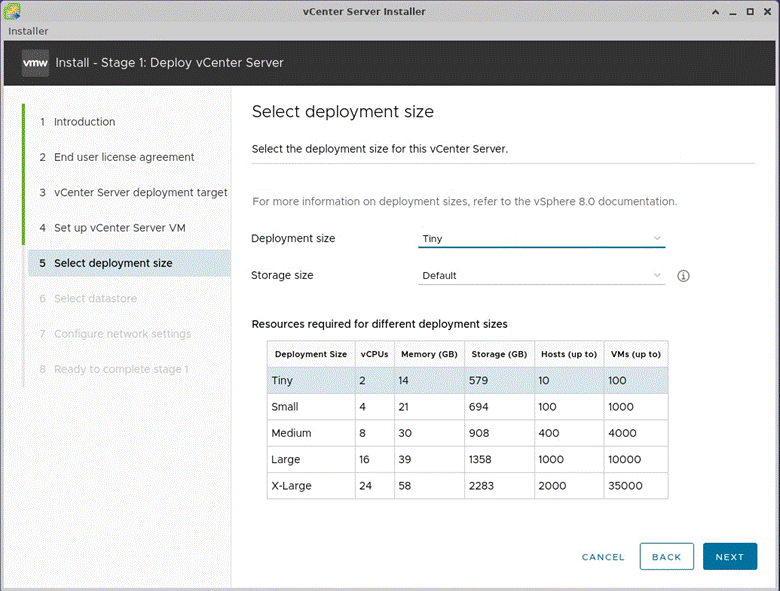Open the Deployment size dropdown
The height and width of the screenshot is (591, 780).
point(541,239)
